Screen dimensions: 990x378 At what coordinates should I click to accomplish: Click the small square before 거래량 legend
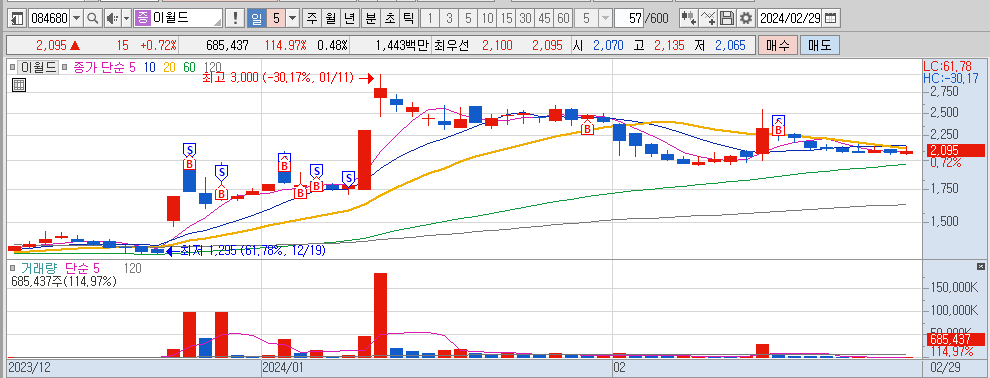[13, 269]
